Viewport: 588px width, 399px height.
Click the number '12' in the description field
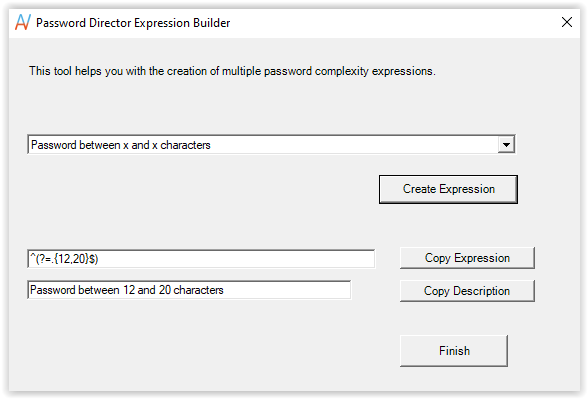tap(129, 290)
